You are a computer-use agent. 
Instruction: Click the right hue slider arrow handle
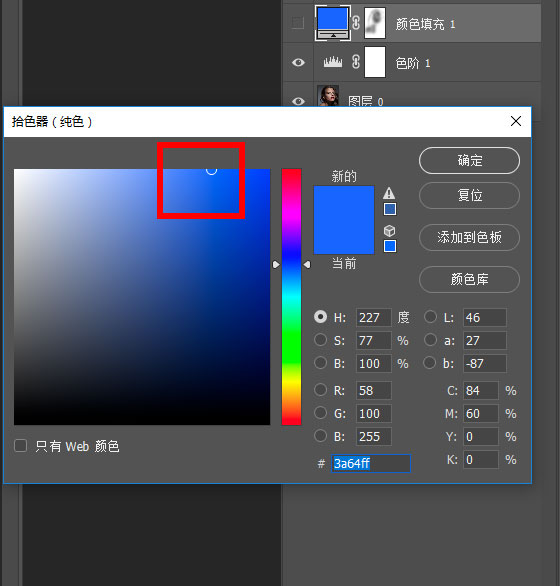pyautogui.click(x=307, y=265)
